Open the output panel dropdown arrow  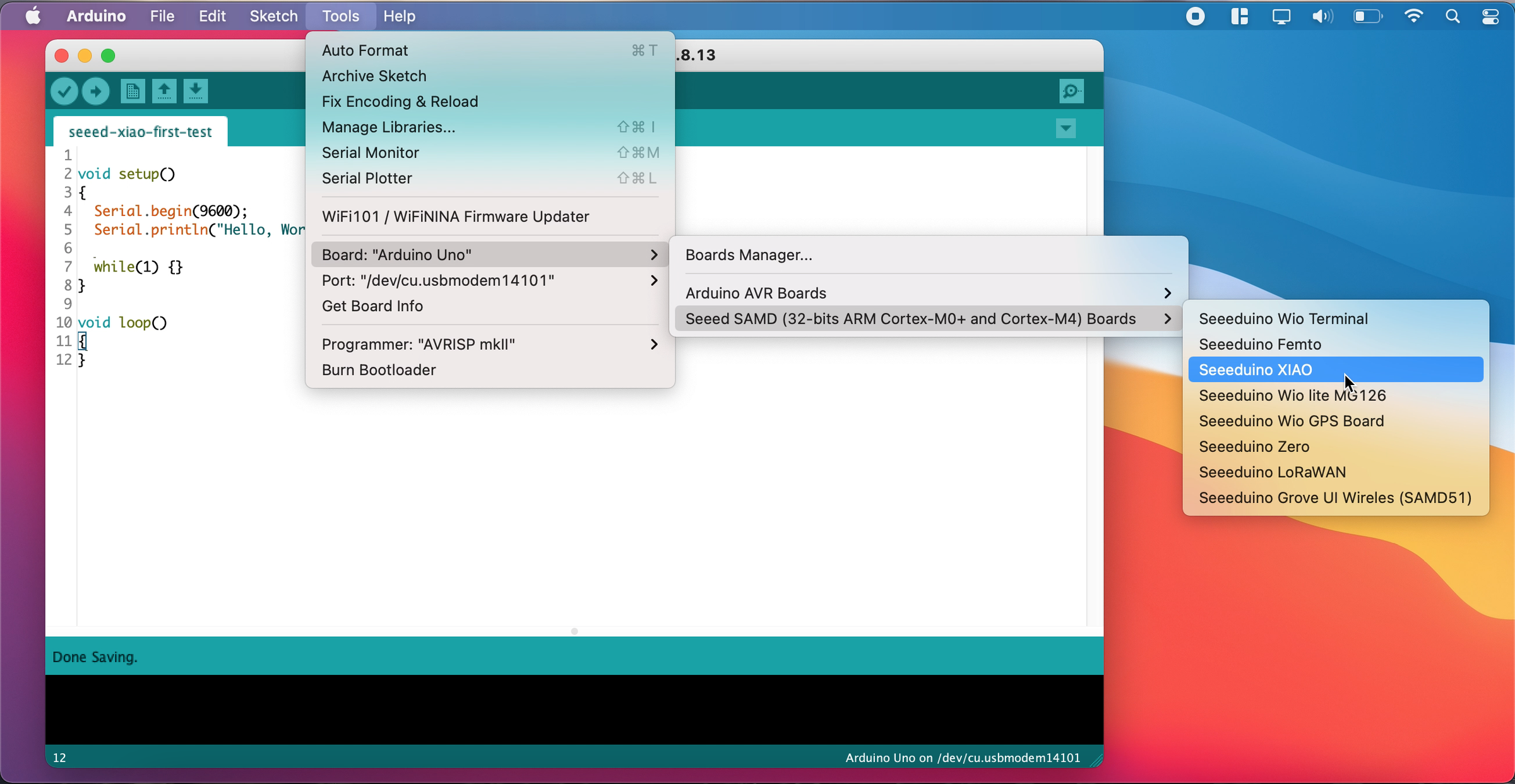tap(1065, 128)
